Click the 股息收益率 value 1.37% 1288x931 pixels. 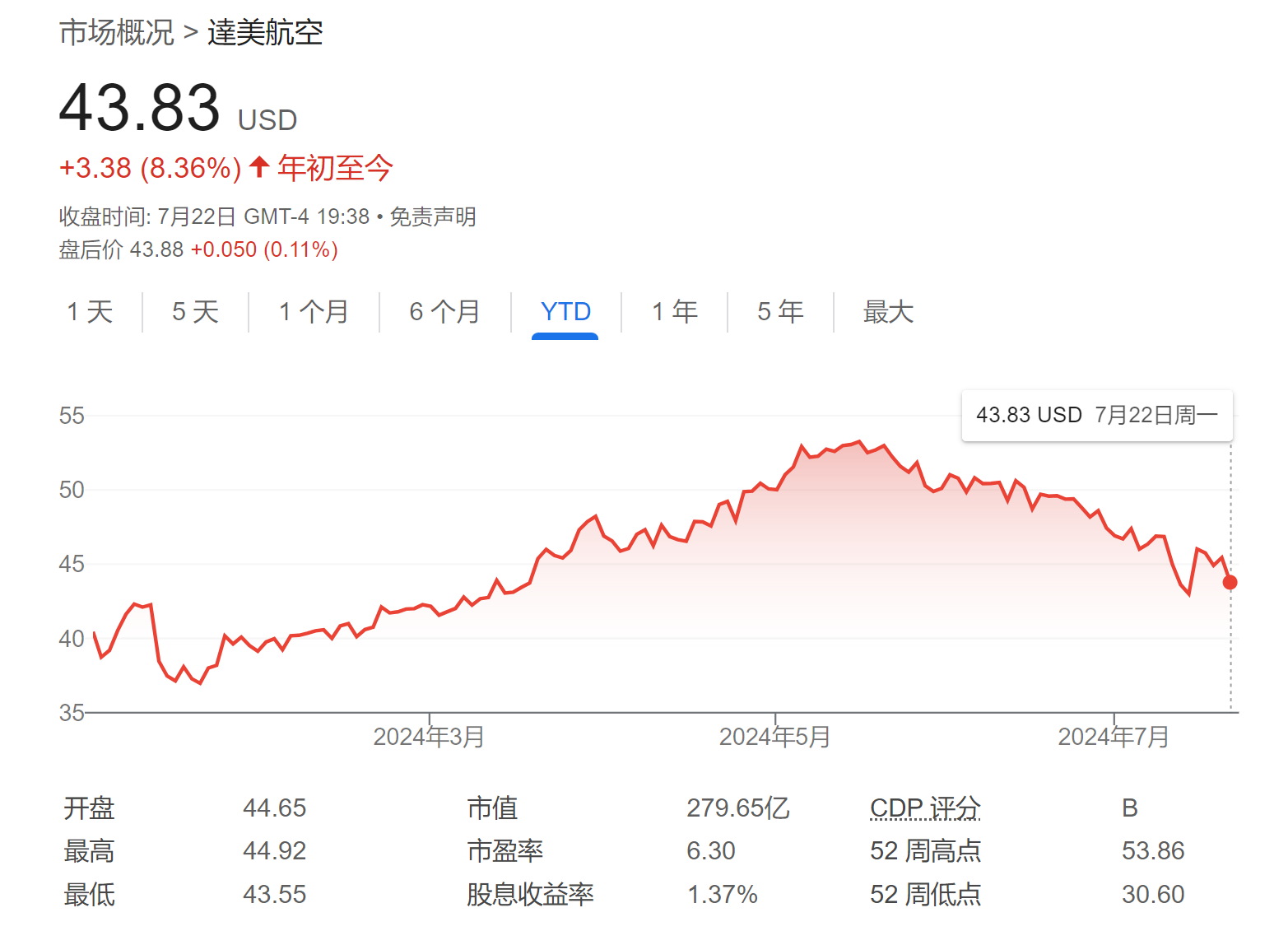pos(723,894)
